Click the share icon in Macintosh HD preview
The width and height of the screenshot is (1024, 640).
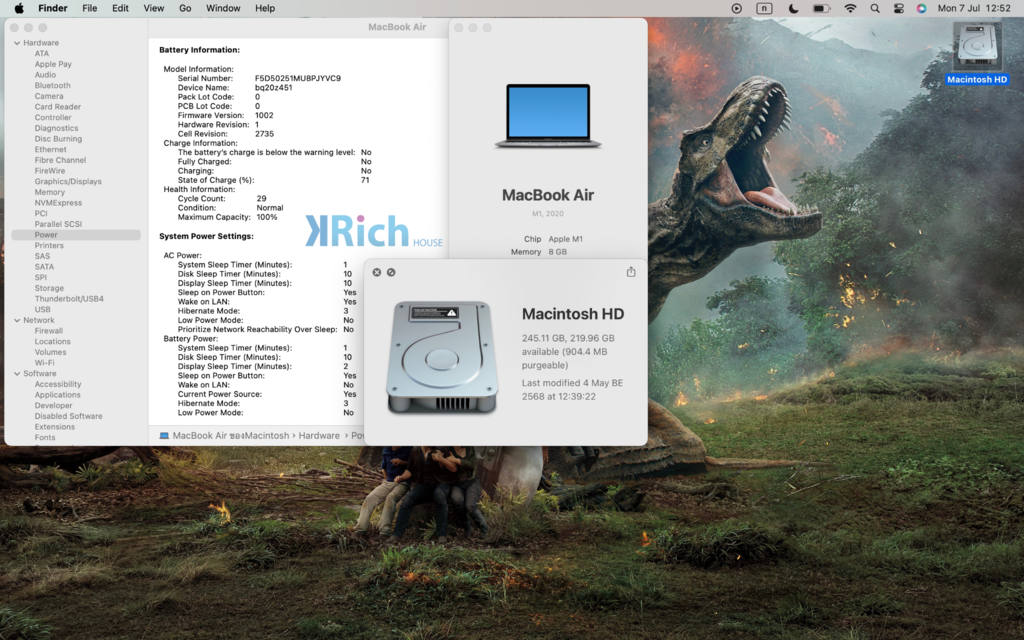click(631, 272)
